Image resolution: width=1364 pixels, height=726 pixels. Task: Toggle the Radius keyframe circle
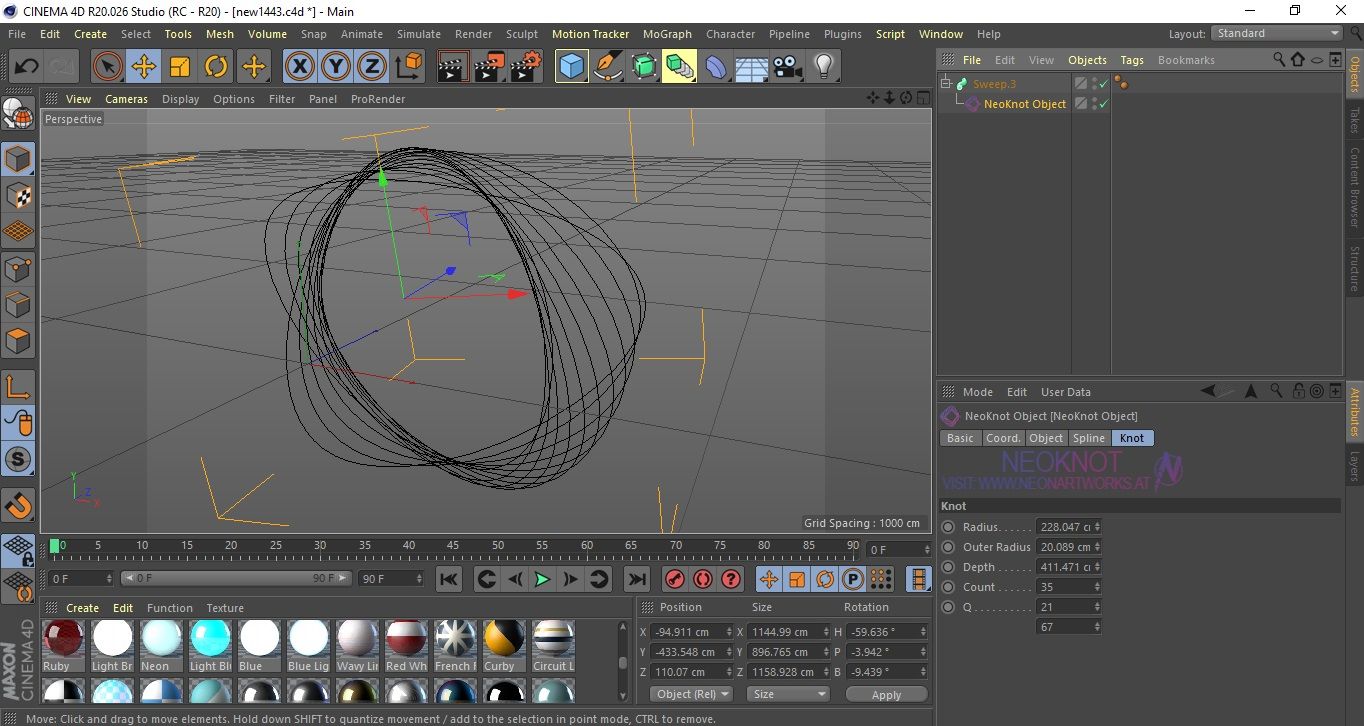(x=948, y=527)
